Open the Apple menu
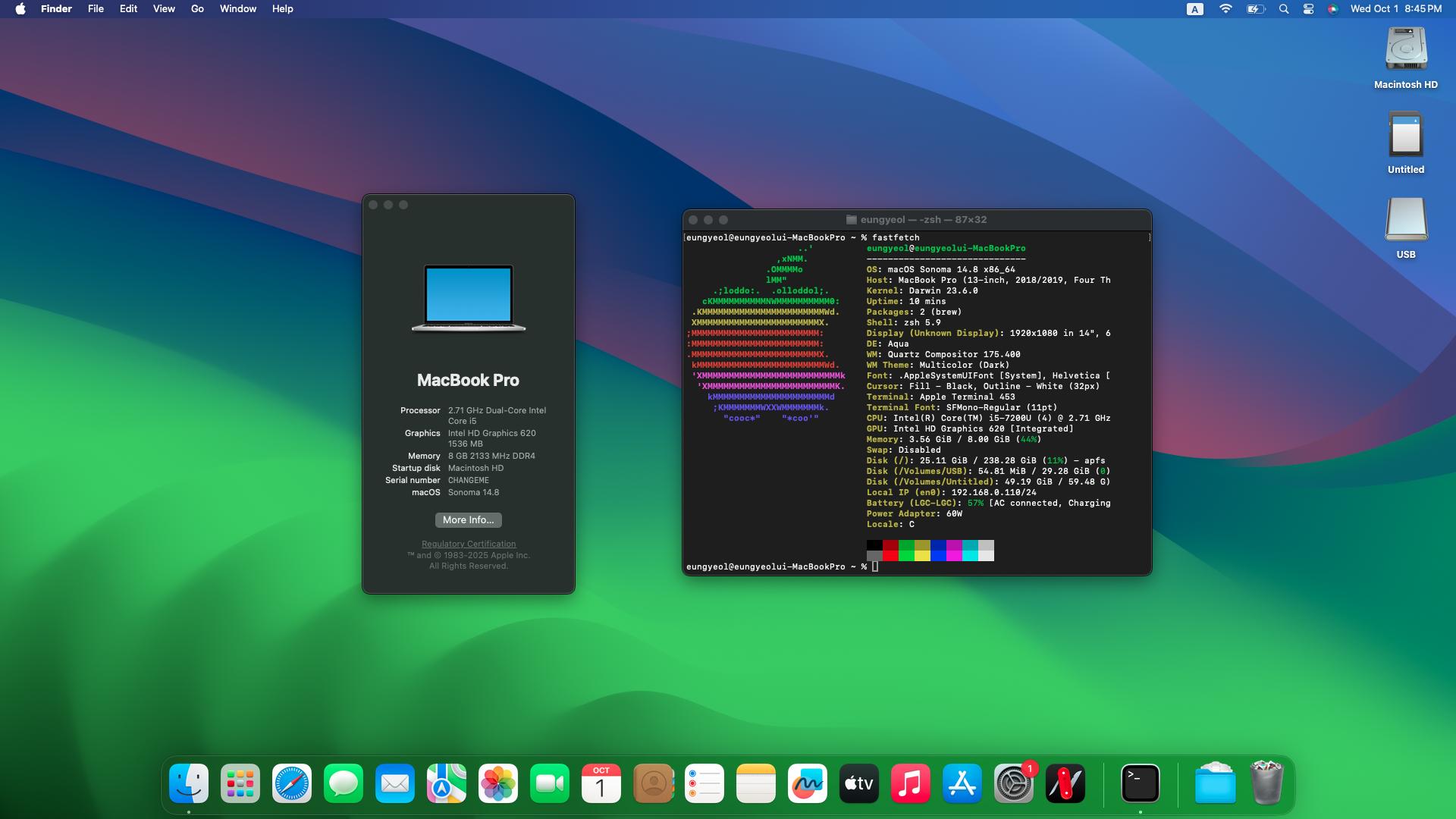The image size is (1456, 819). pyautogui.click(x=20, y=9)
